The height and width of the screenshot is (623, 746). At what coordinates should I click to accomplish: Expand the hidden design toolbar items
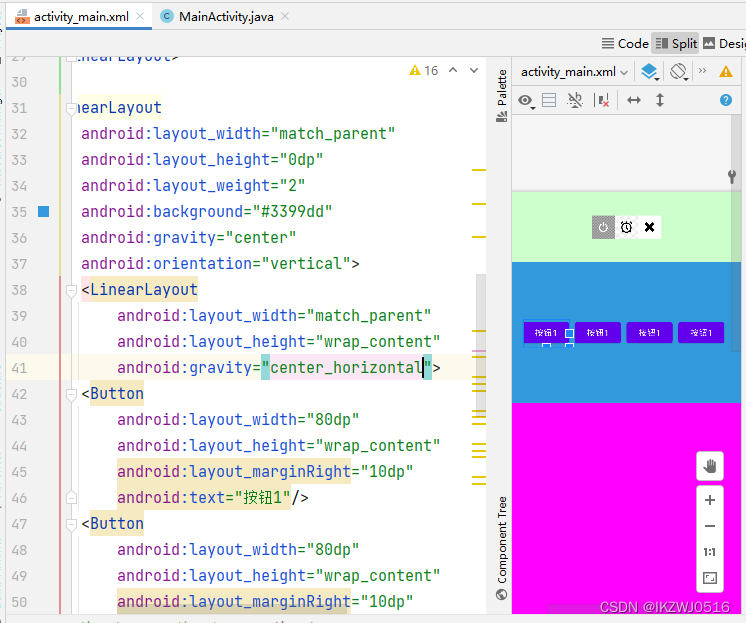[x=702, y=71]
